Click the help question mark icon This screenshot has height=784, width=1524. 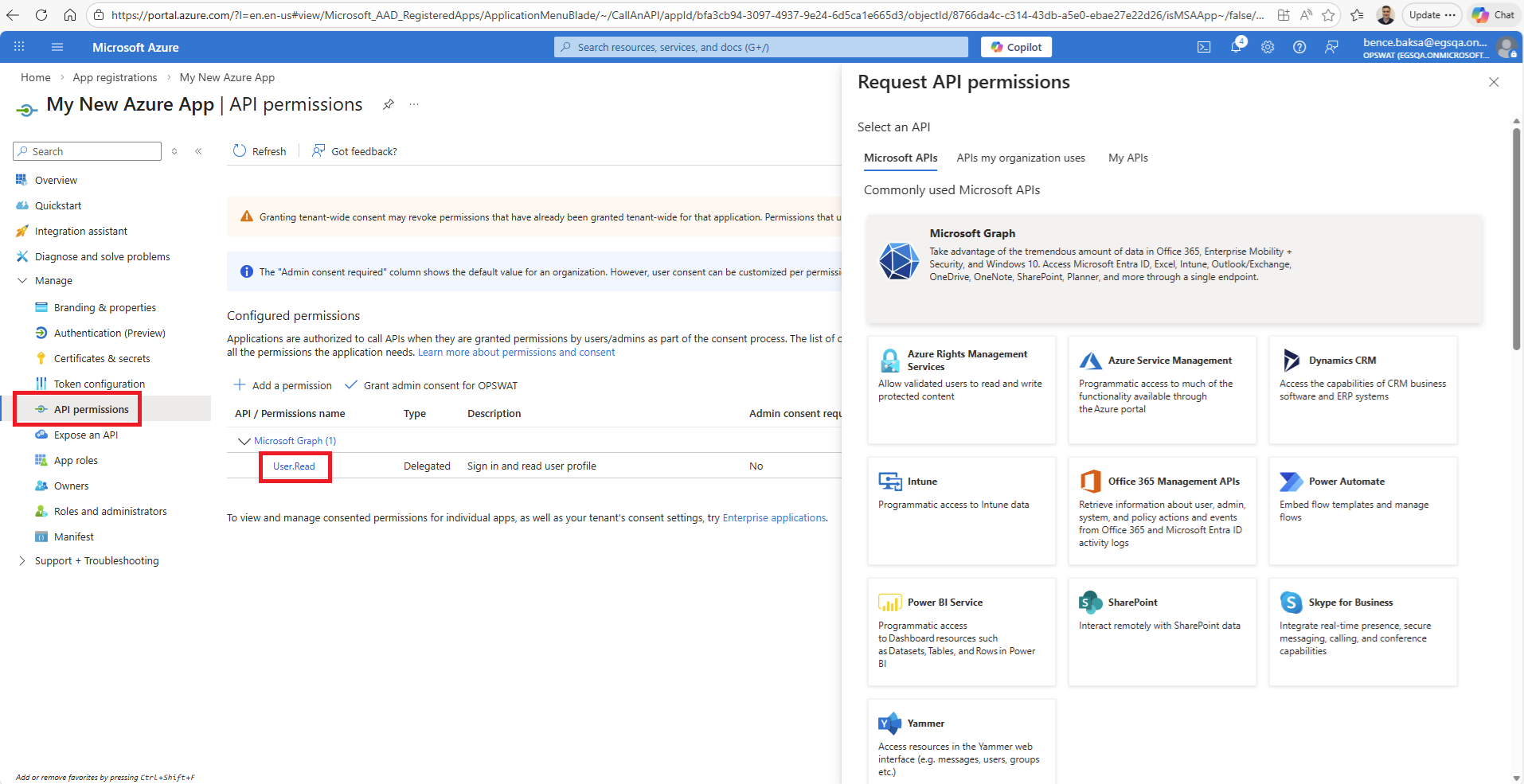click(1299, 47)
